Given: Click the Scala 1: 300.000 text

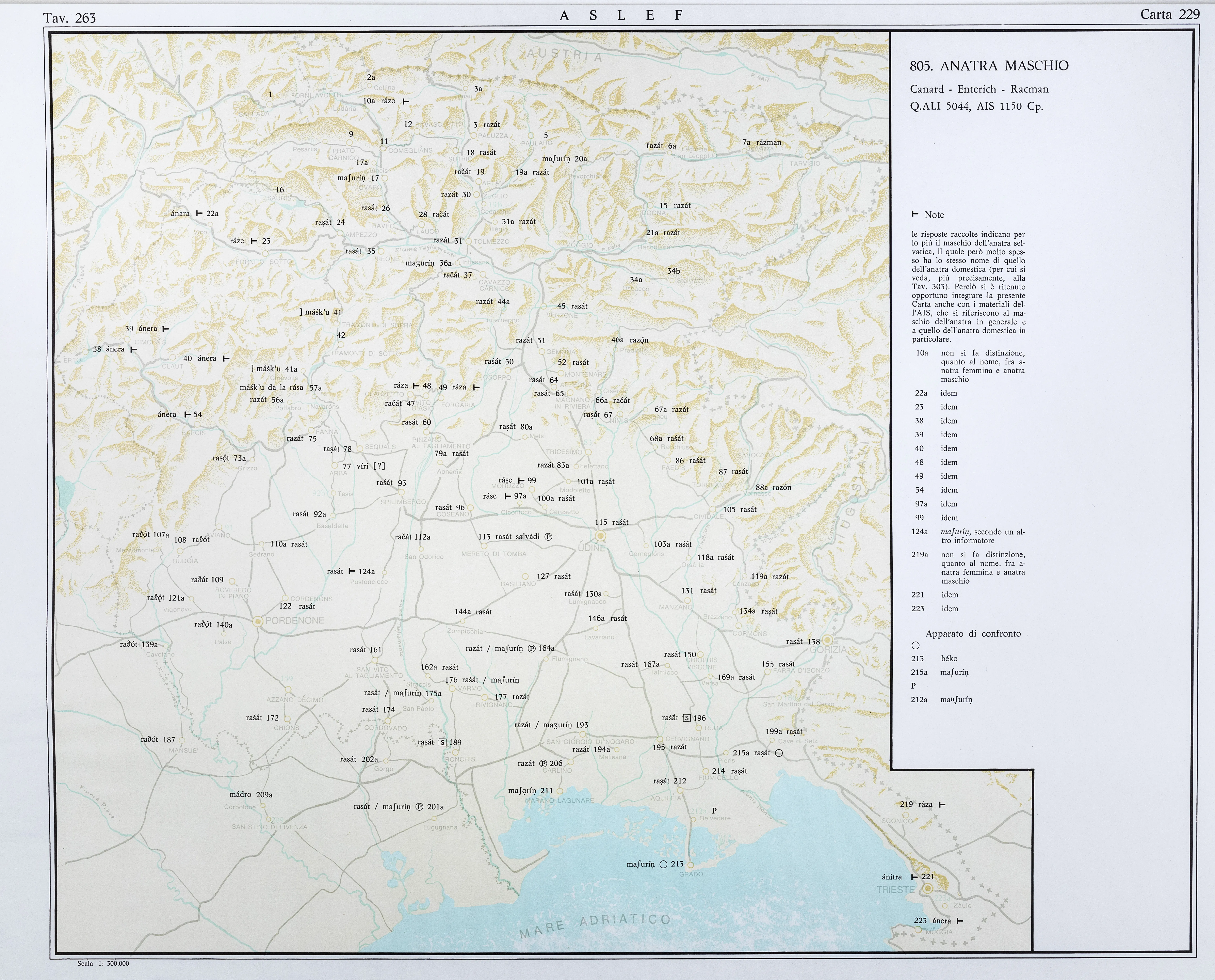Looking at the screenshot, I should tap(103, 964).
